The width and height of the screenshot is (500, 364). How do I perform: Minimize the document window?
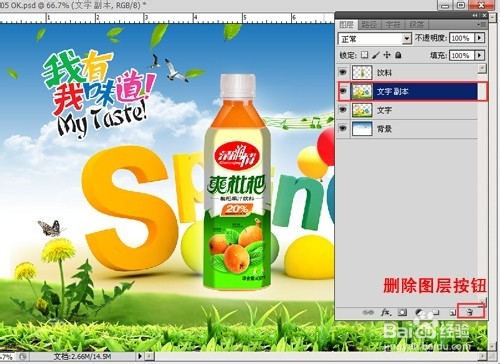446,5
